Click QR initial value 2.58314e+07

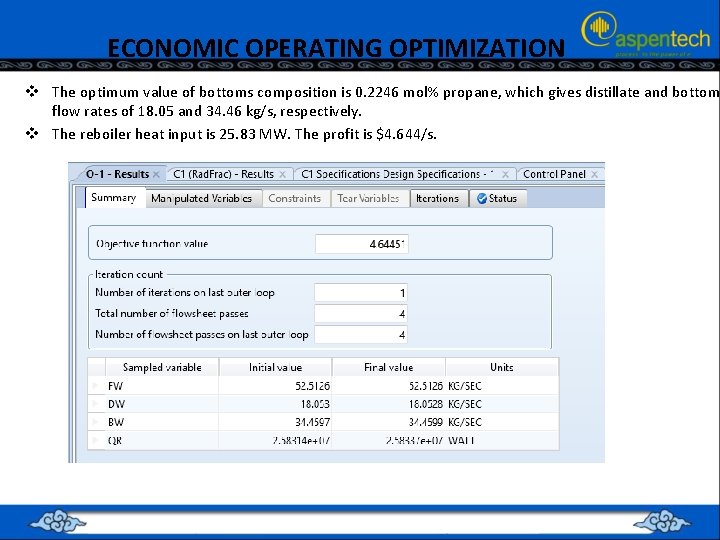coord(276,440)
